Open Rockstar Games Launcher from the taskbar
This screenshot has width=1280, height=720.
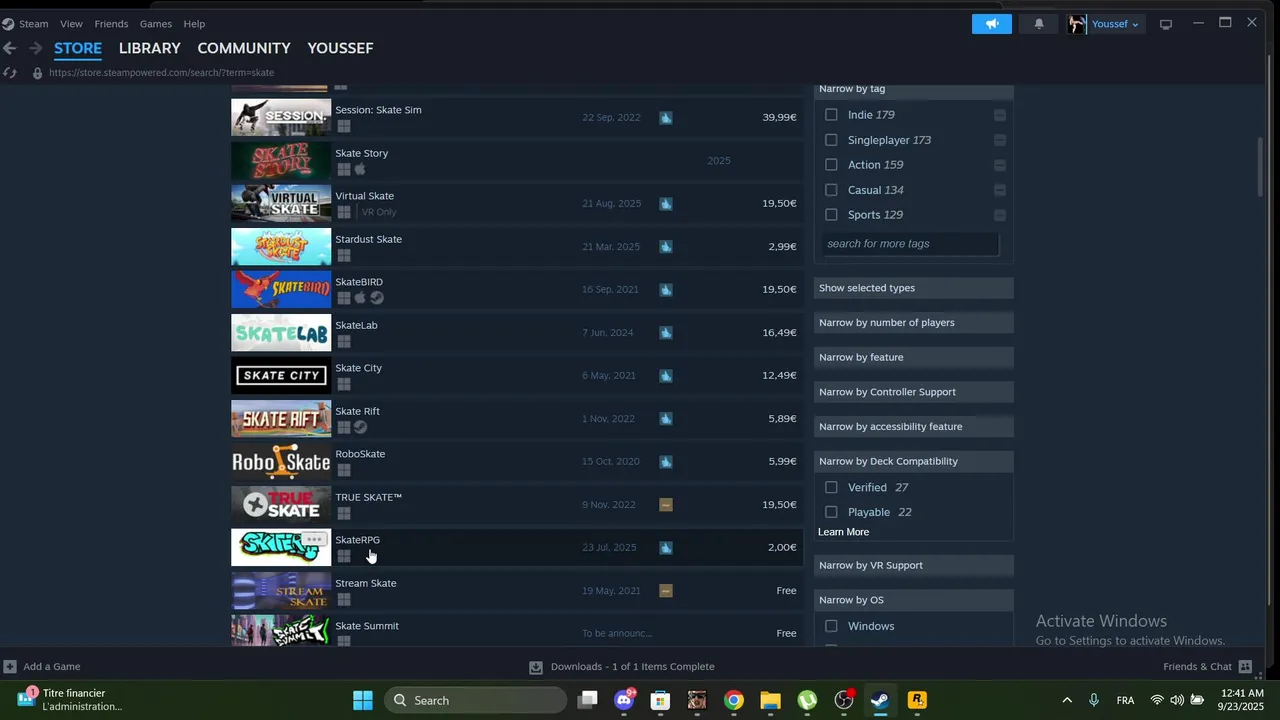coord(917,700)
